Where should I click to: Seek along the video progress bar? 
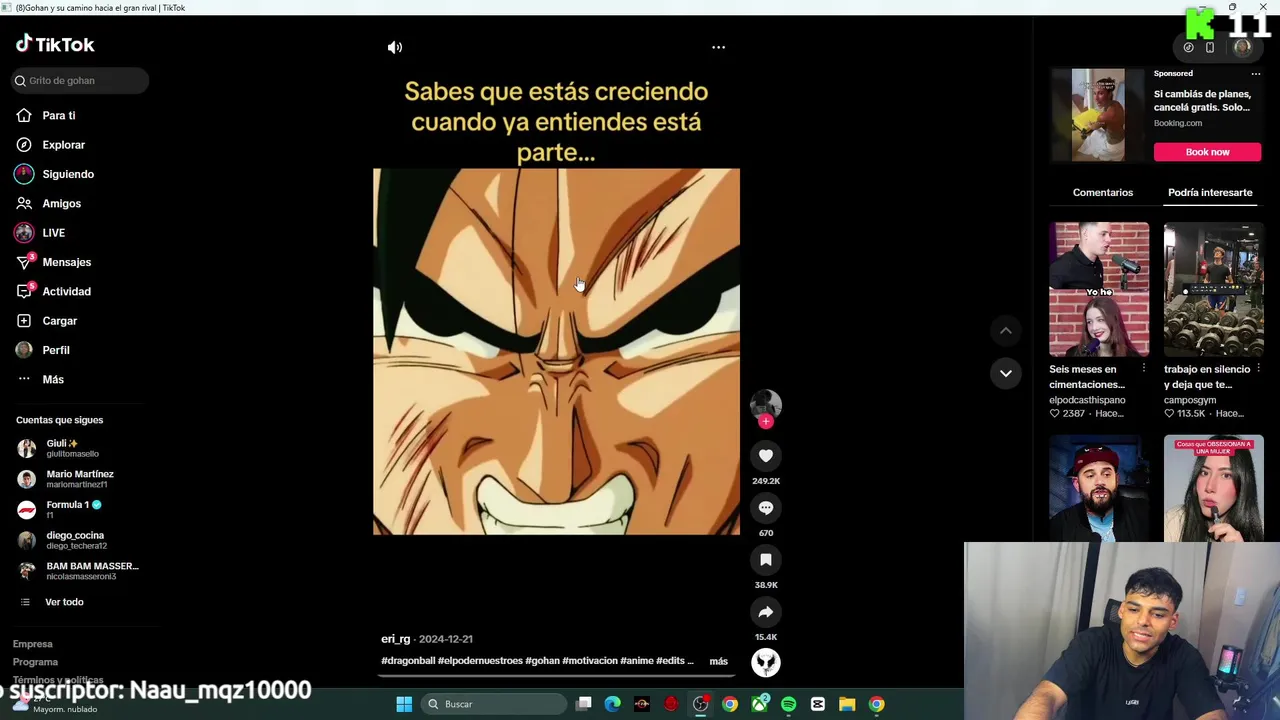557,676
